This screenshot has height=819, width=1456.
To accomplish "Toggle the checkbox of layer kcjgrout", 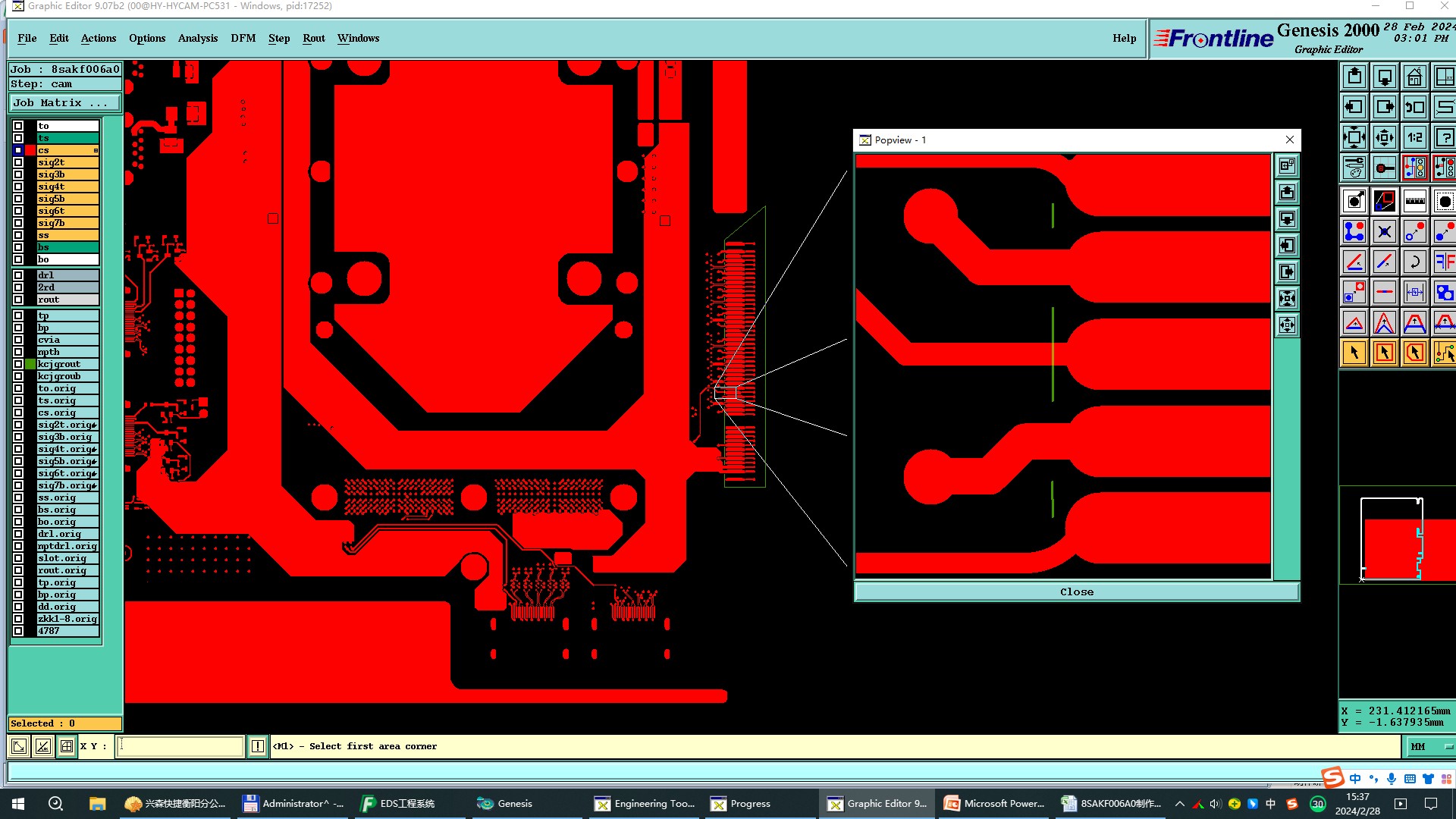I will click(x=18, y=364).
